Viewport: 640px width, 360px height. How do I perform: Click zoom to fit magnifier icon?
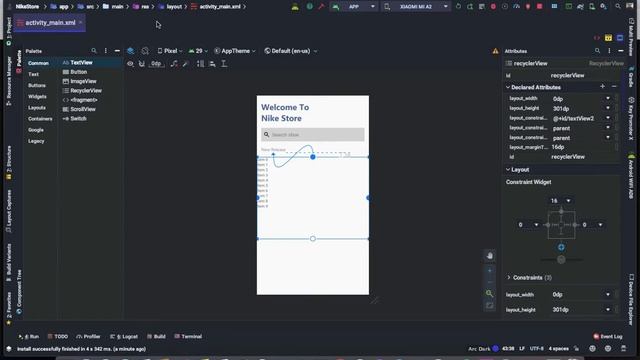click(x=489, y=293)
